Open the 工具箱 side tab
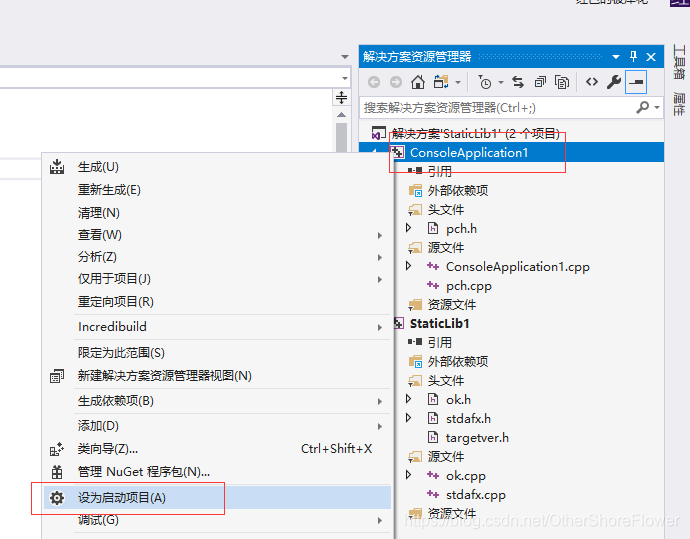The width and height of the screenshot is (690, 539). pos(679,62)
